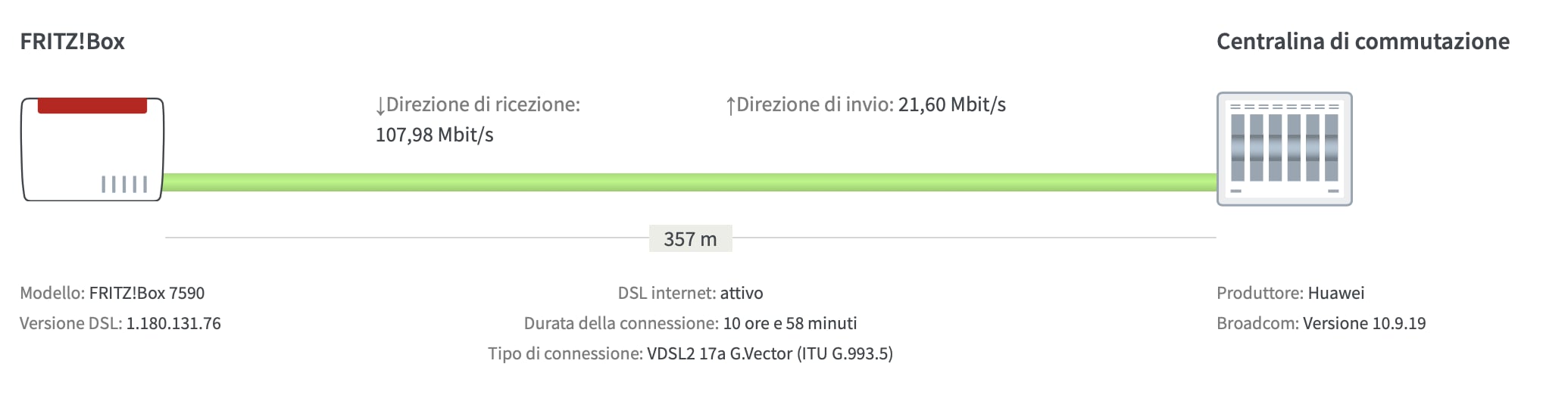Click the red LED strip on the router
The height and width of the screenshot is (395, 1568).
[x=92, y=106]
